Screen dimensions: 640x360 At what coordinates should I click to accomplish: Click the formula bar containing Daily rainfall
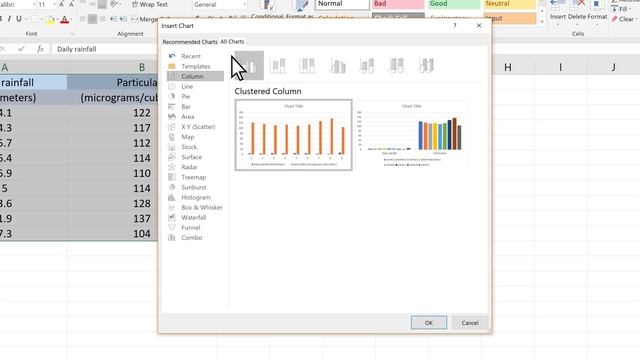tap(105, 49)
